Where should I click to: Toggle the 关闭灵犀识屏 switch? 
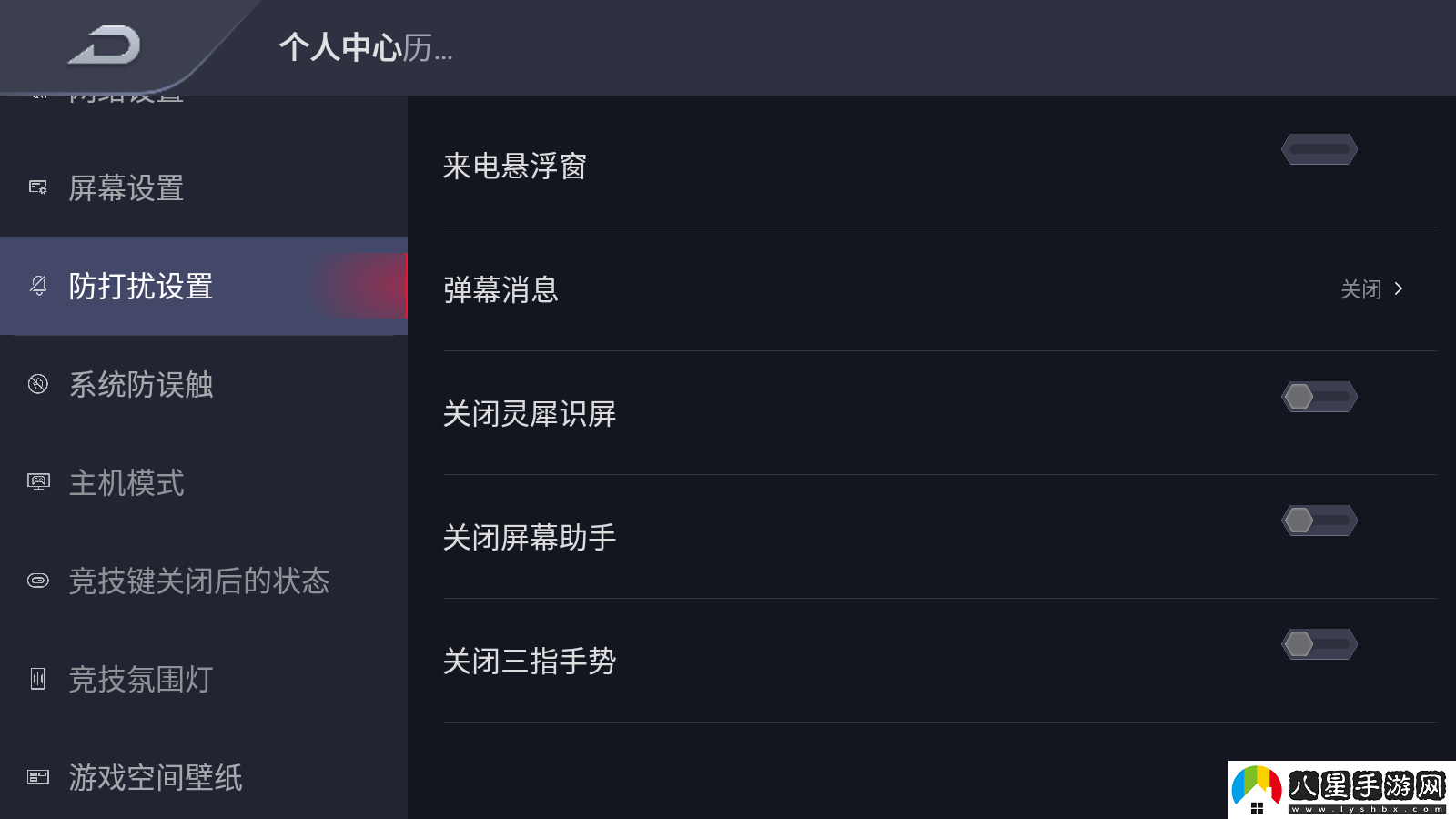point(1319,396)
